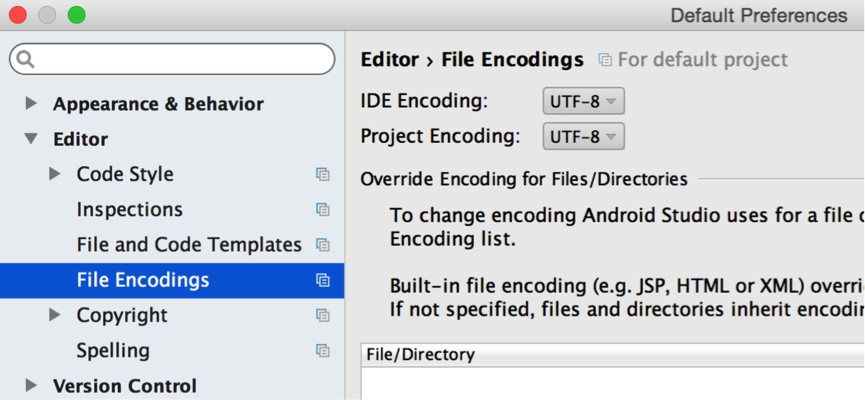Expand the Code Style node

[55, 174]
